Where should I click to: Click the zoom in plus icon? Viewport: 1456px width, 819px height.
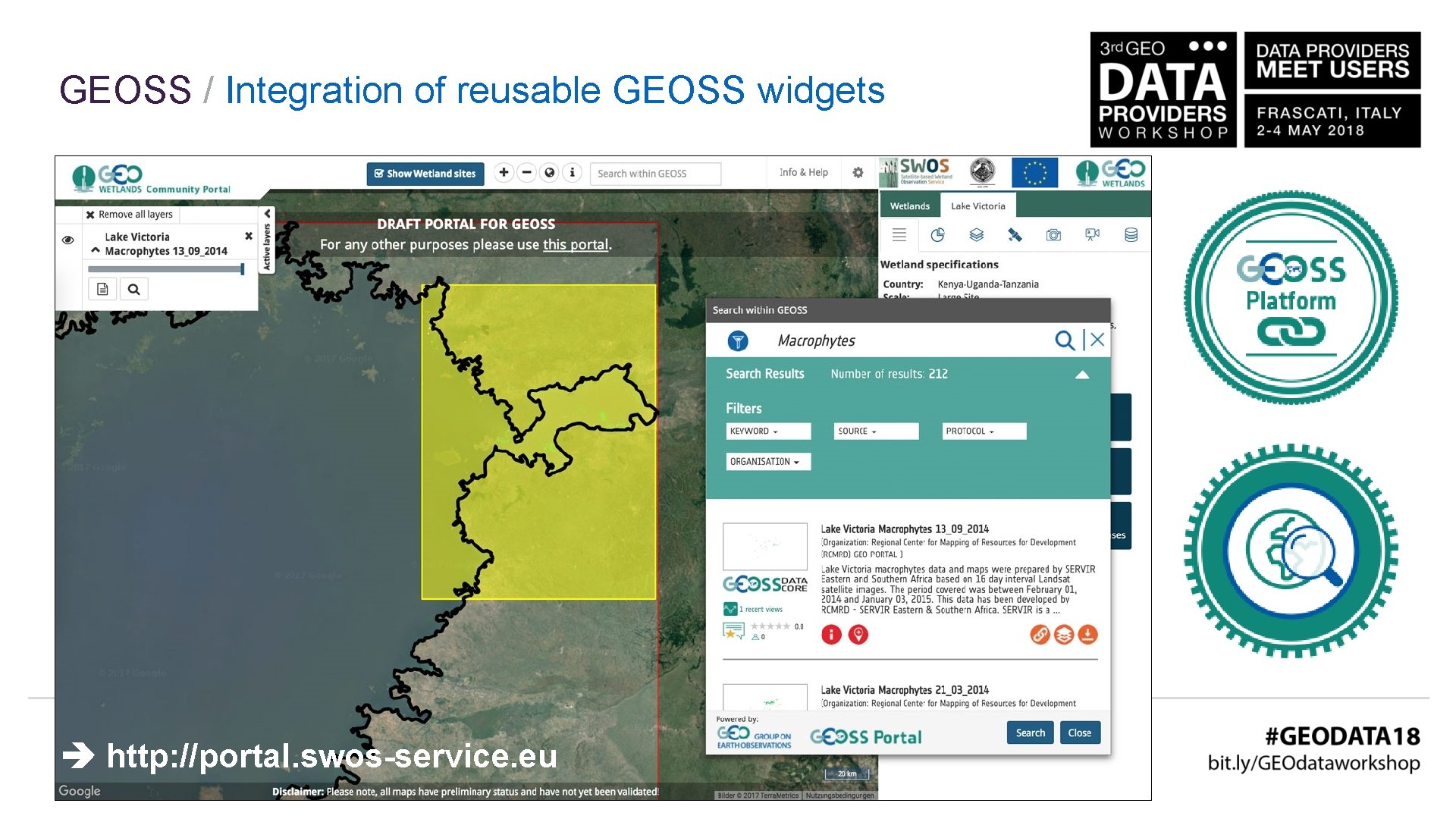pyautogui.click(x=504, y=173)
